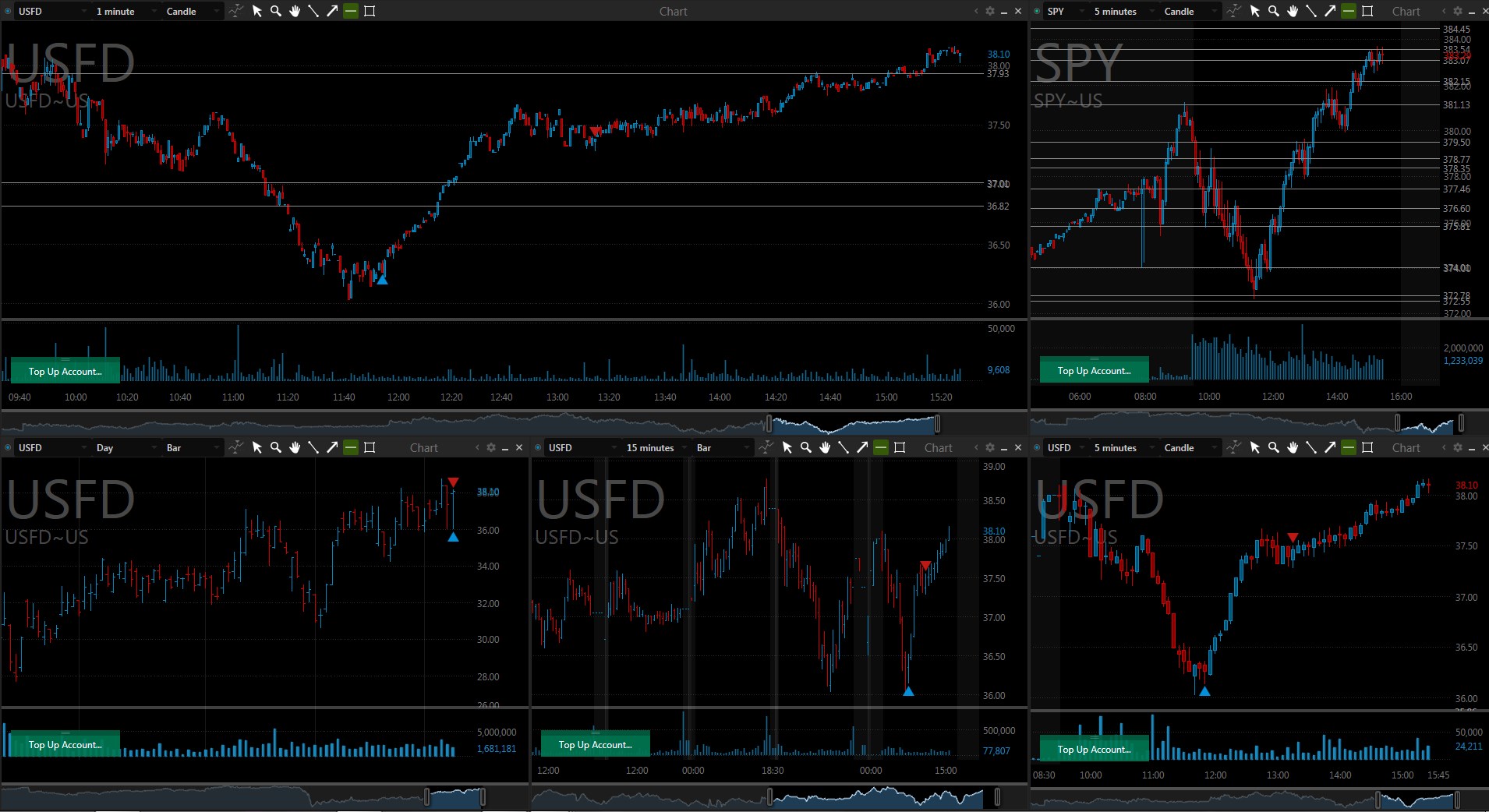Select trend line tool on USFD 1 minute chart
Screen dimensions: 1489x812
coord(313,11)
